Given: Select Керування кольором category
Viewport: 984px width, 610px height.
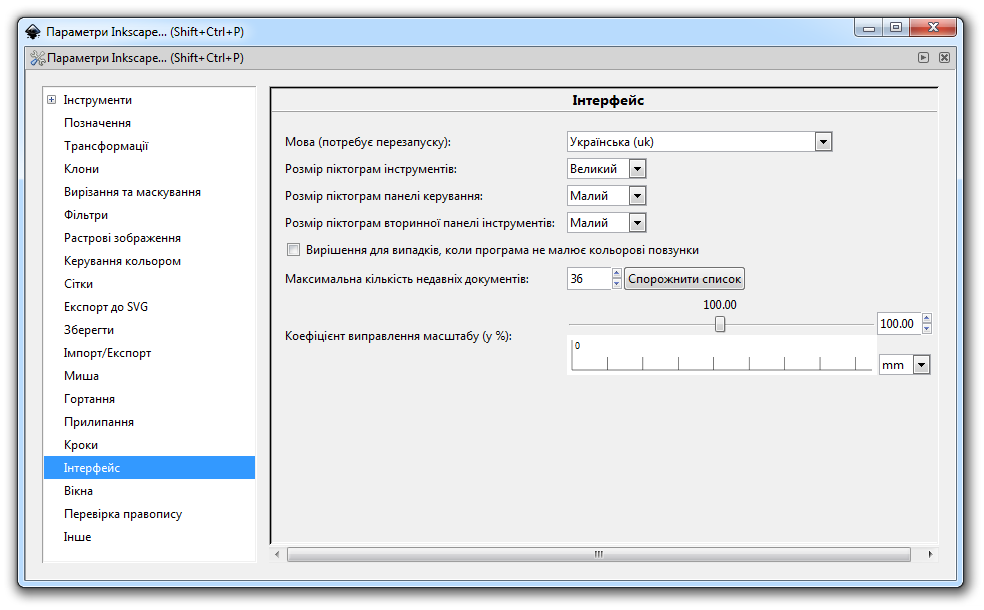Looking at the screenshot, I should 122,261.
